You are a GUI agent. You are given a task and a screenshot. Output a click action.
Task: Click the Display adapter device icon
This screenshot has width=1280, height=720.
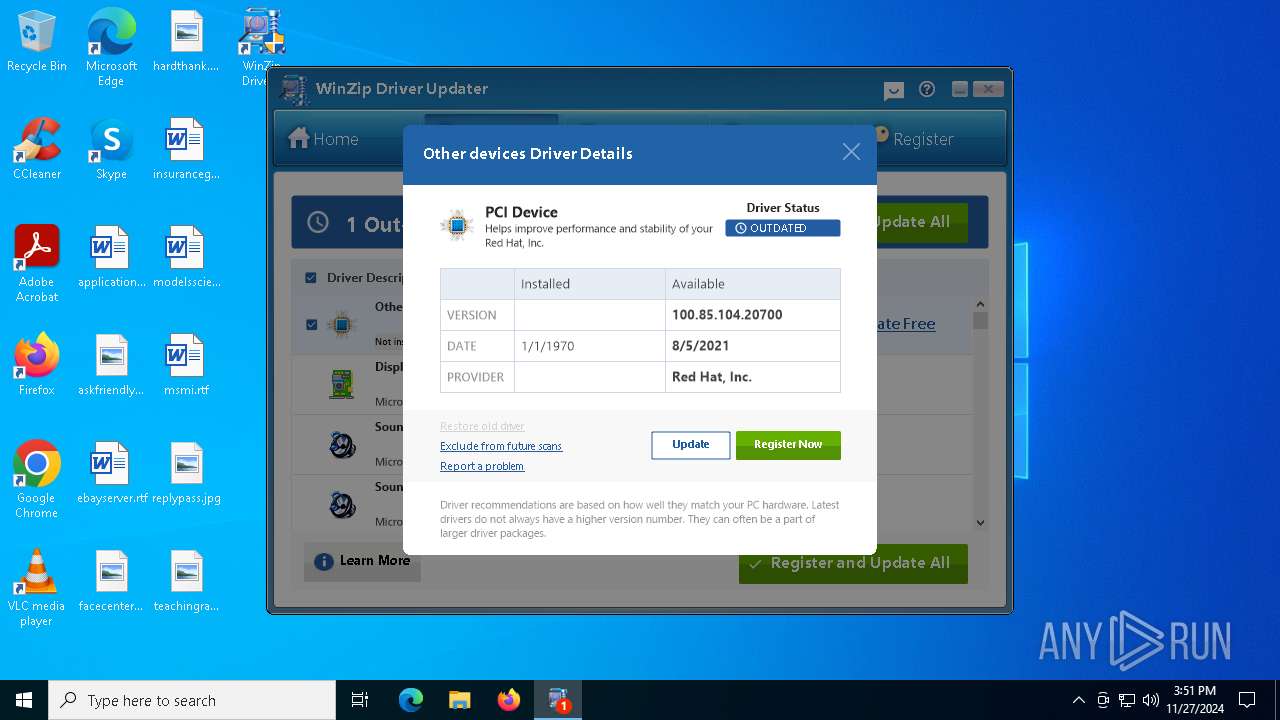click(342, 384)
